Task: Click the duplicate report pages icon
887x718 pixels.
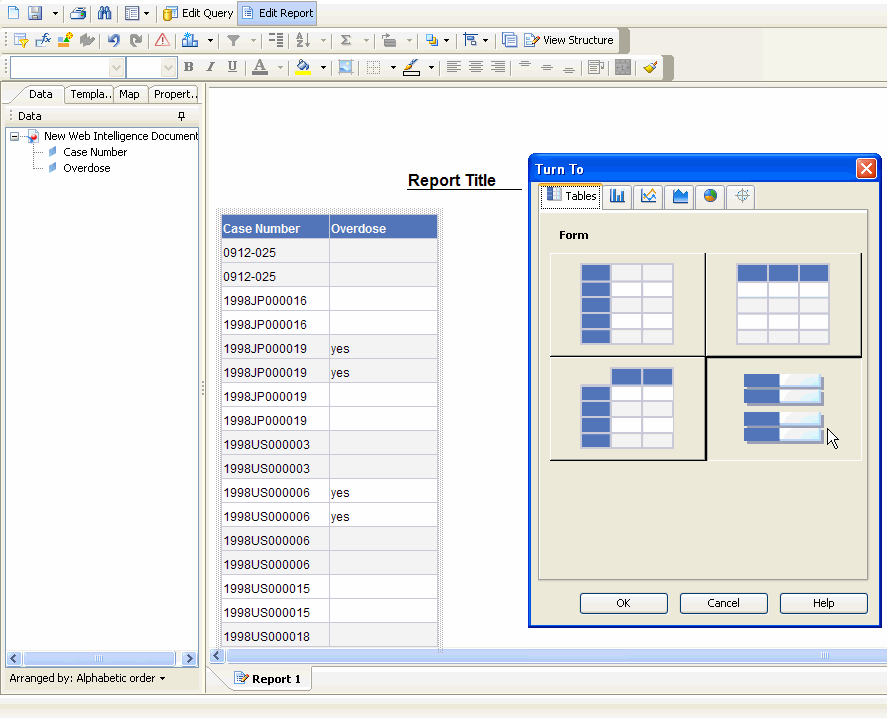Action: tap(509, 40)
